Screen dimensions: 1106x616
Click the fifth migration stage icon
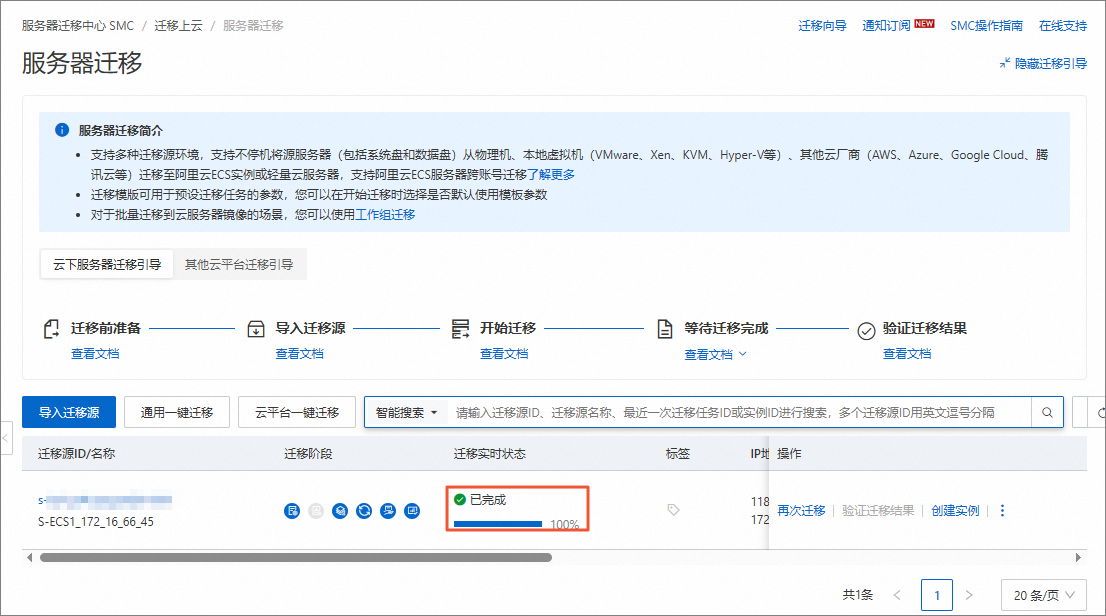388,510
